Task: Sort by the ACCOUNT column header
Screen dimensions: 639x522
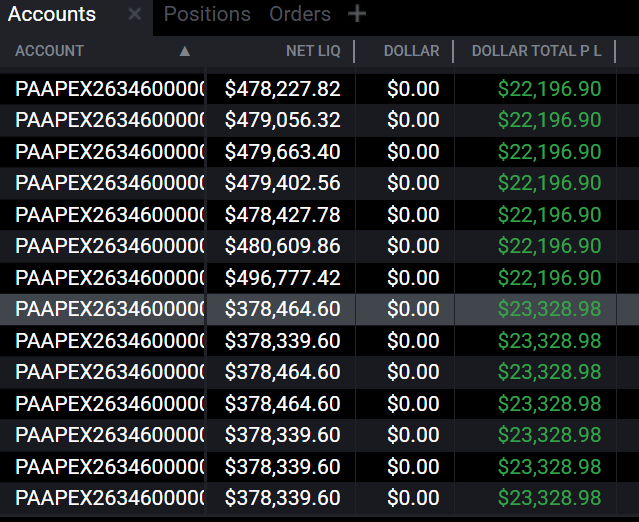Action: coord(50,51)
